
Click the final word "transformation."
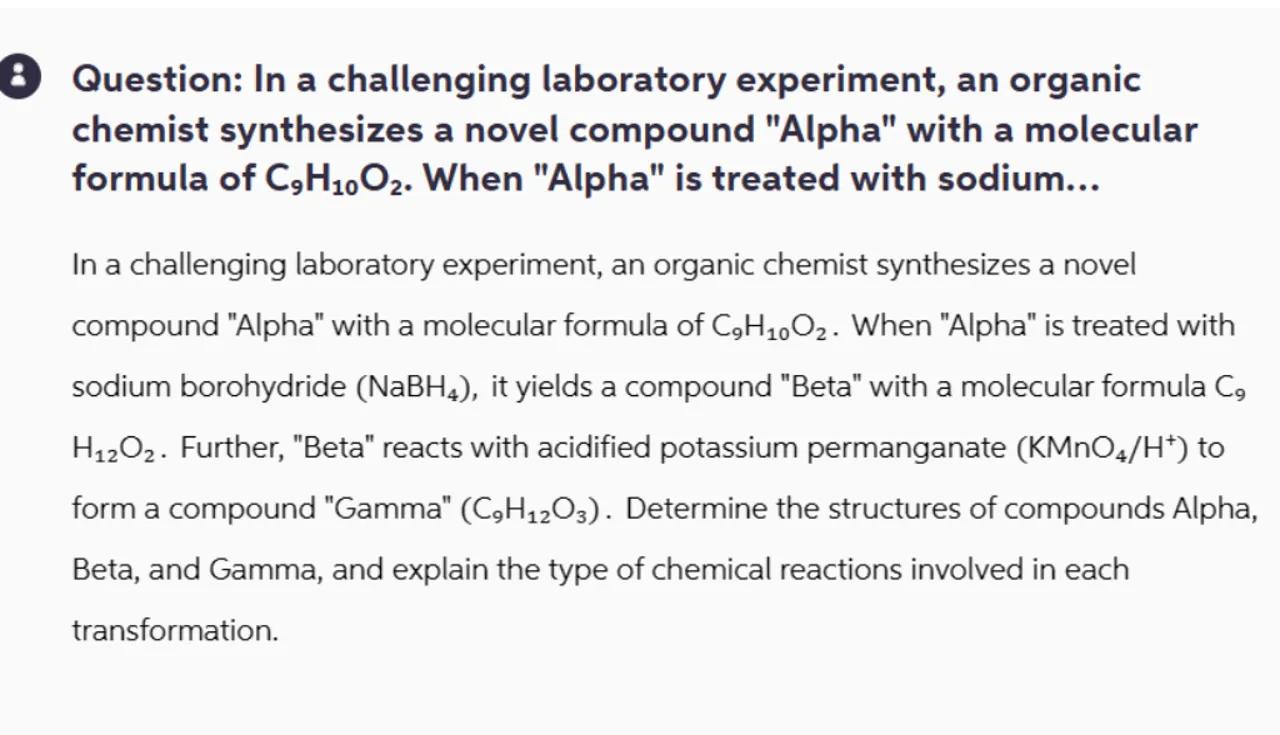click(175, 631)
